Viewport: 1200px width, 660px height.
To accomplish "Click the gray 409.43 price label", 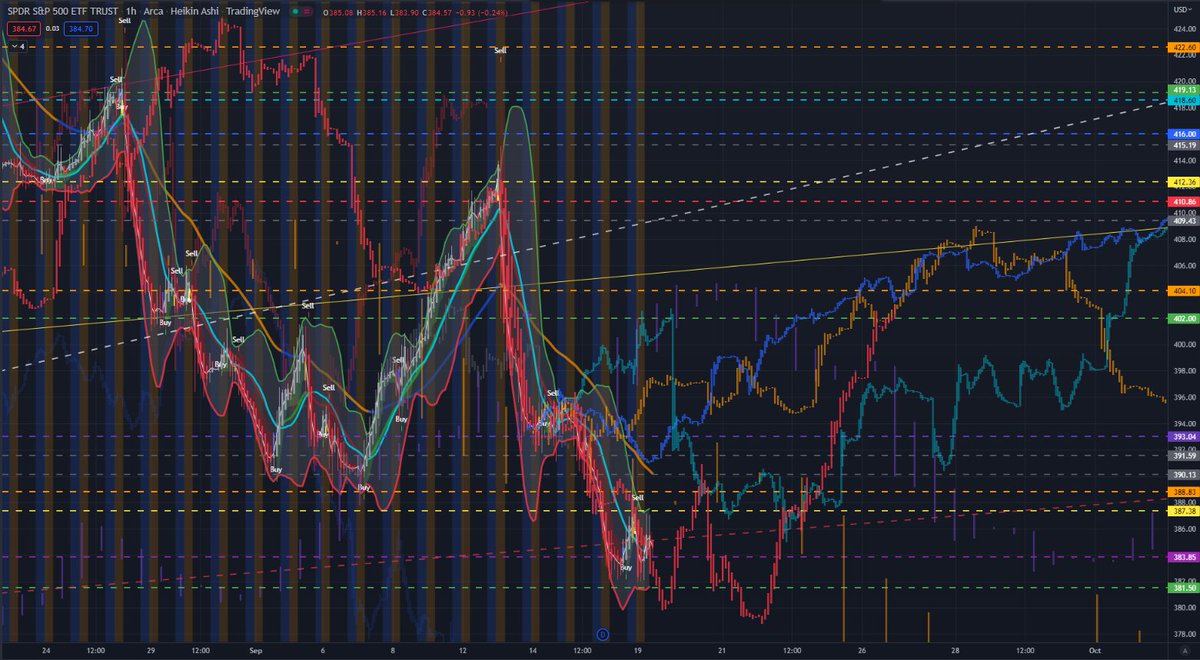I will (x=1183, y=221).
